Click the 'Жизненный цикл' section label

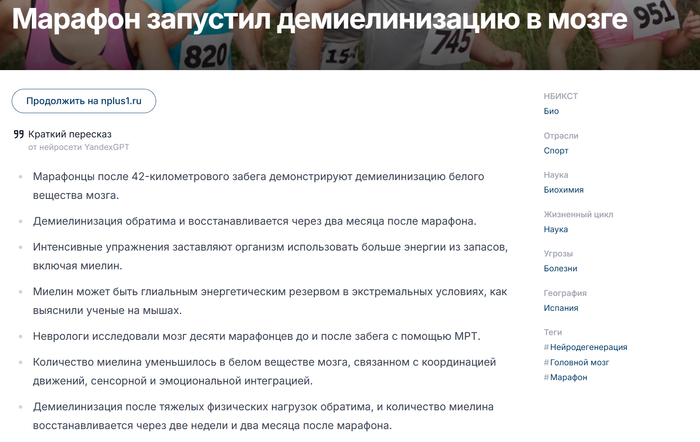point(578,214)
